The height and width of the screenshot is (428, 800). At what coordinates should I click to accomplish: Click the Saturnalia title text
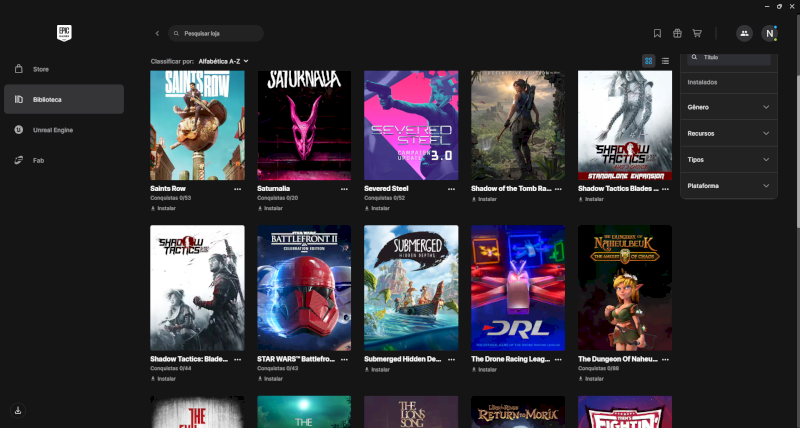(273, 188)
